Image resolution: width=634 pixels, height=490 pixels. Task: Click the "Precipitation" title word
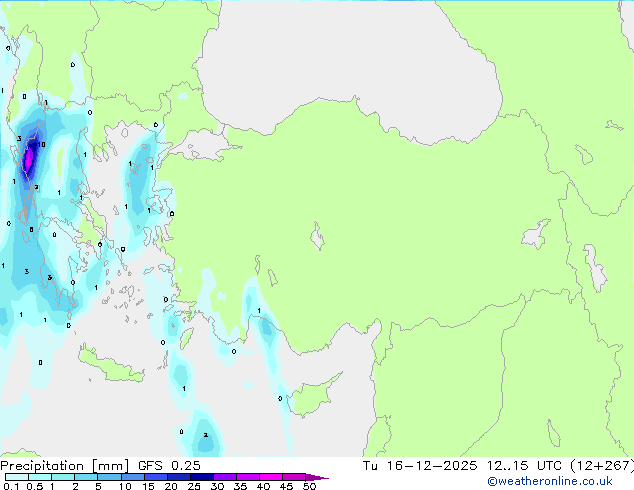pos(42,466)
